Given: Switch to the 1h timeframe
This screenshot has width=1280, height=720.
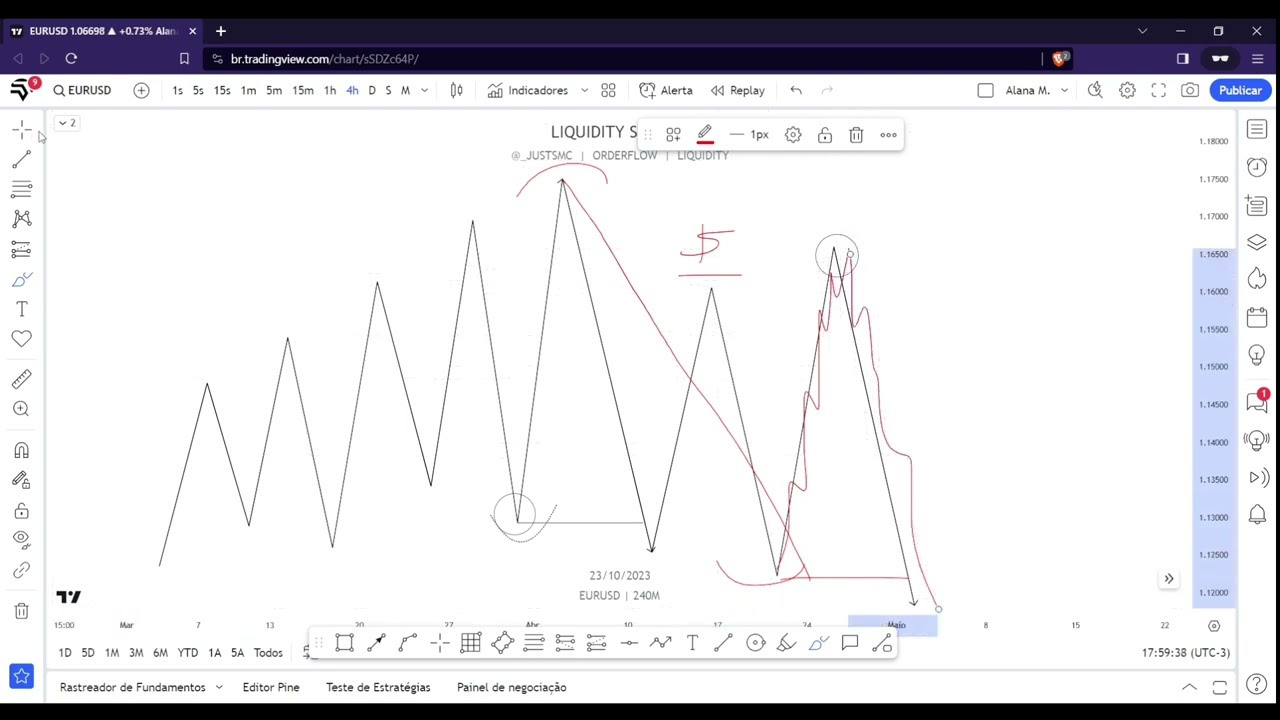Looking at the screenshot, I should pyautogui.click(x=329, y=90).
